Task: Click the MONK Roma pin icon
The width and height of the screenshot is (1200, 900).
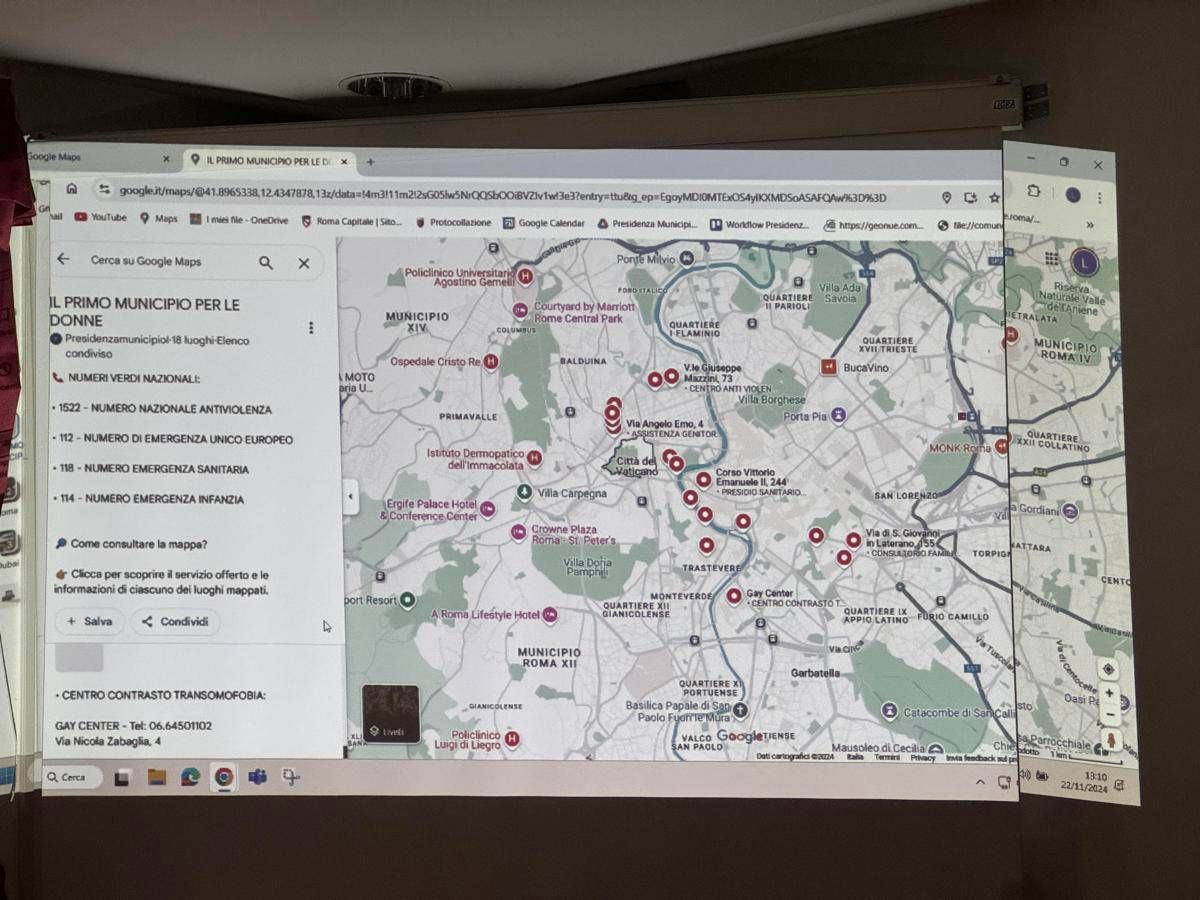Action: pyautogui.click(x=1001, y=447)
